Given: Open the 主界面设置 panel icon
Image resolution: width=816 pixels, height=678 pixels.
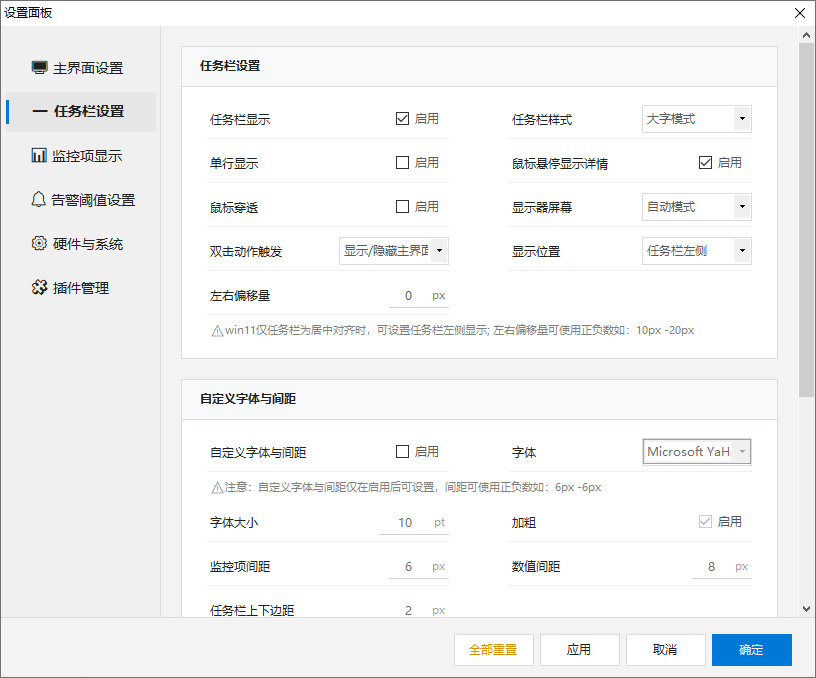Looking at the screenshot, I should 40,68.
